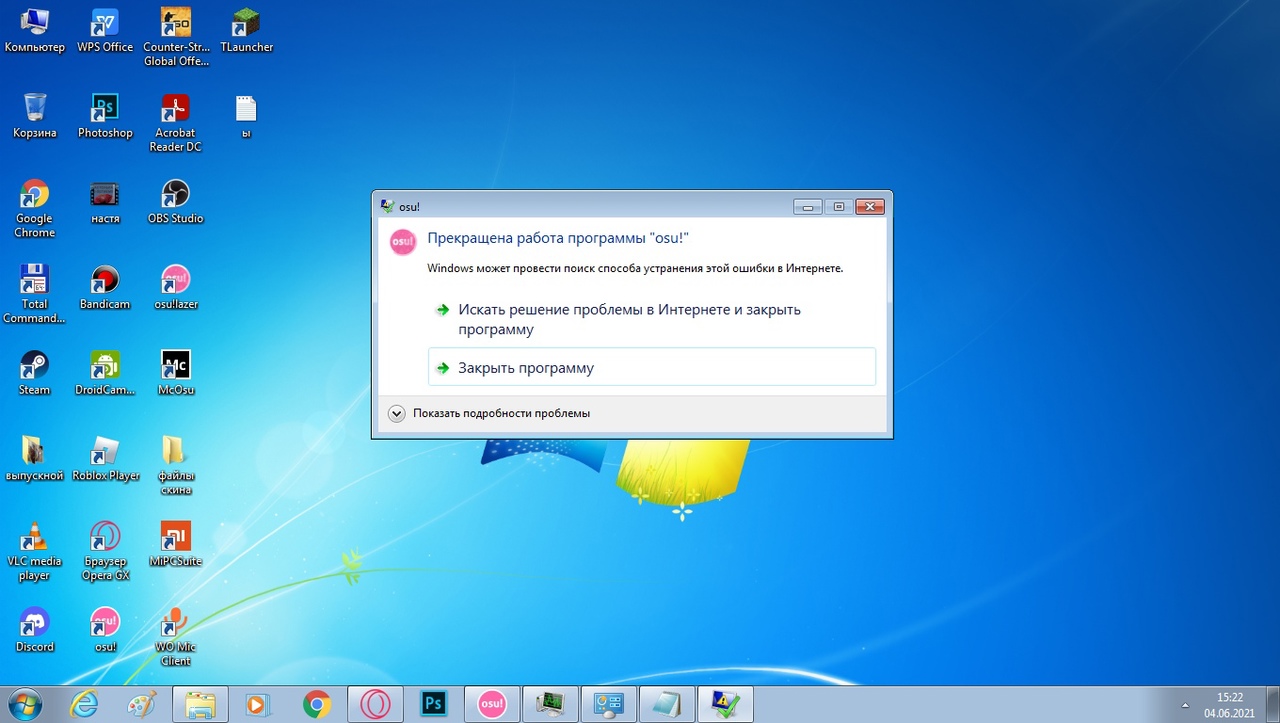Open the notepad-like taskbar button
Screen dimensions: 1280x723
(x=666, y=704)
